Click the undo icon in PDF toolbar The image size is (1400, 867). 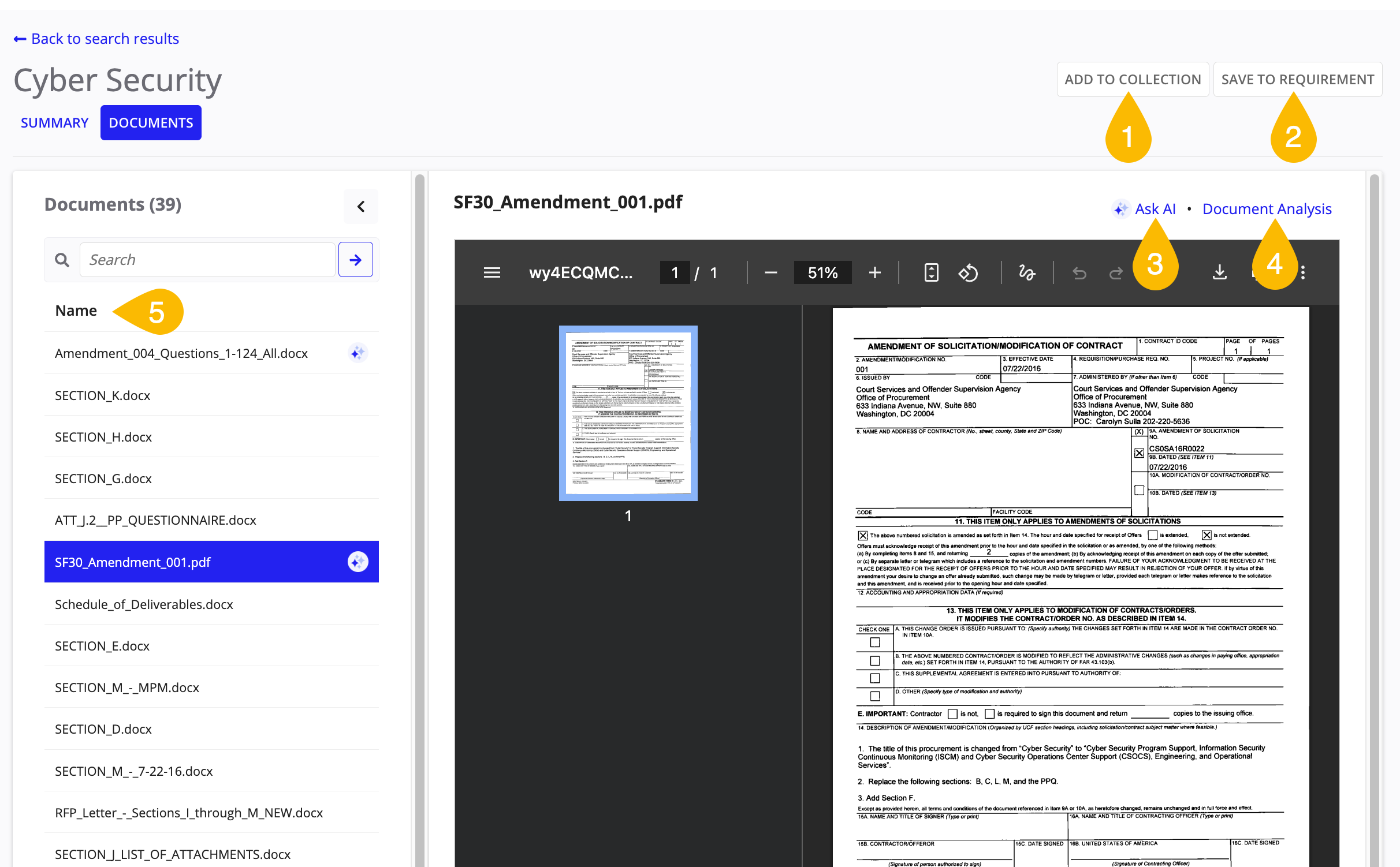tap(1079, 272)
